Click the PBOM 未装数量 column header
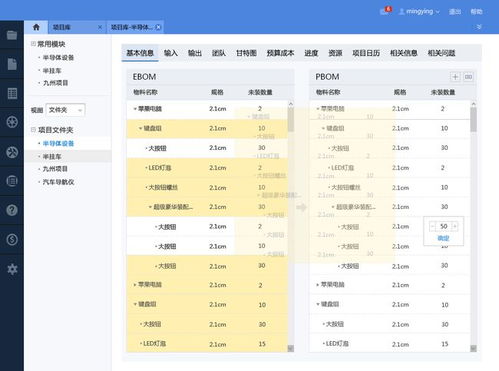499x371 pixels. (x=443, y=92)
